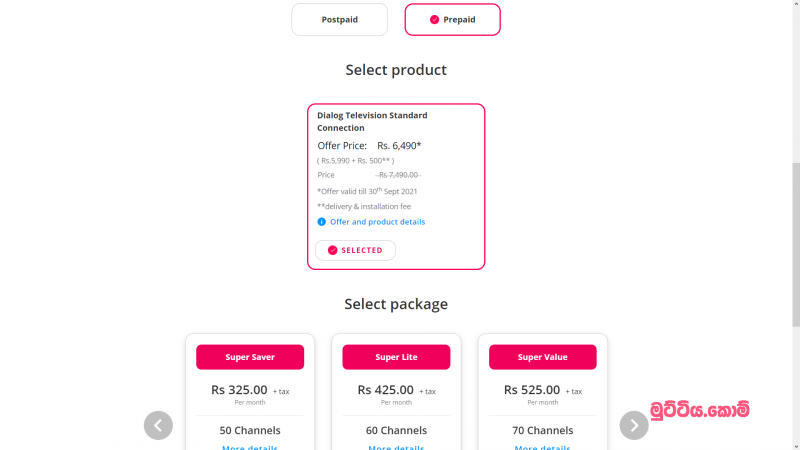Open Offer and product details link
Image resolution: width=800 pixels, height=450 pixels.
click(x=378, y=221)
